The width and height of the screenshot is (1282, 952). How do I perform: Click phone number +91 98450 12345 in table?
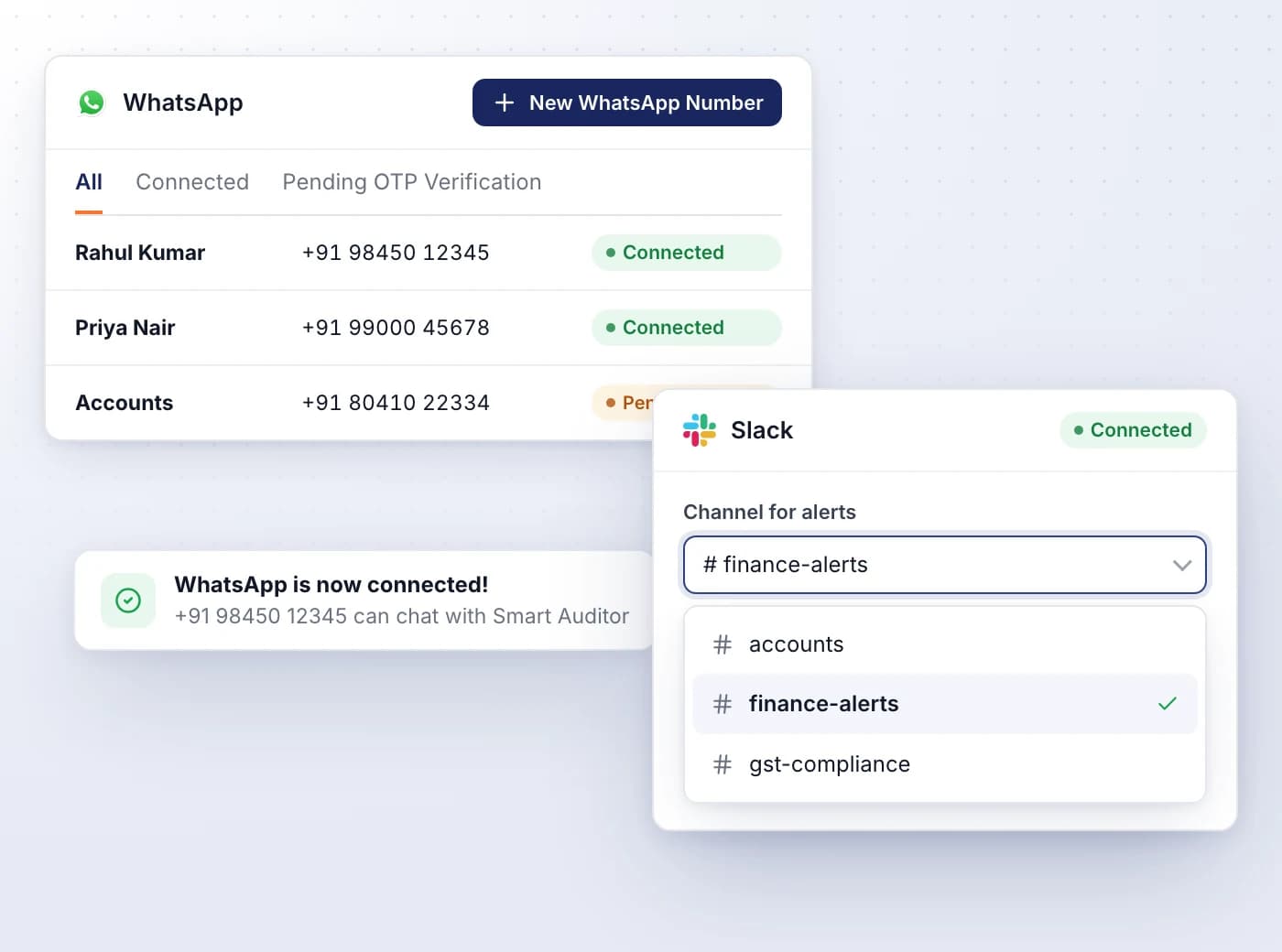396,253
